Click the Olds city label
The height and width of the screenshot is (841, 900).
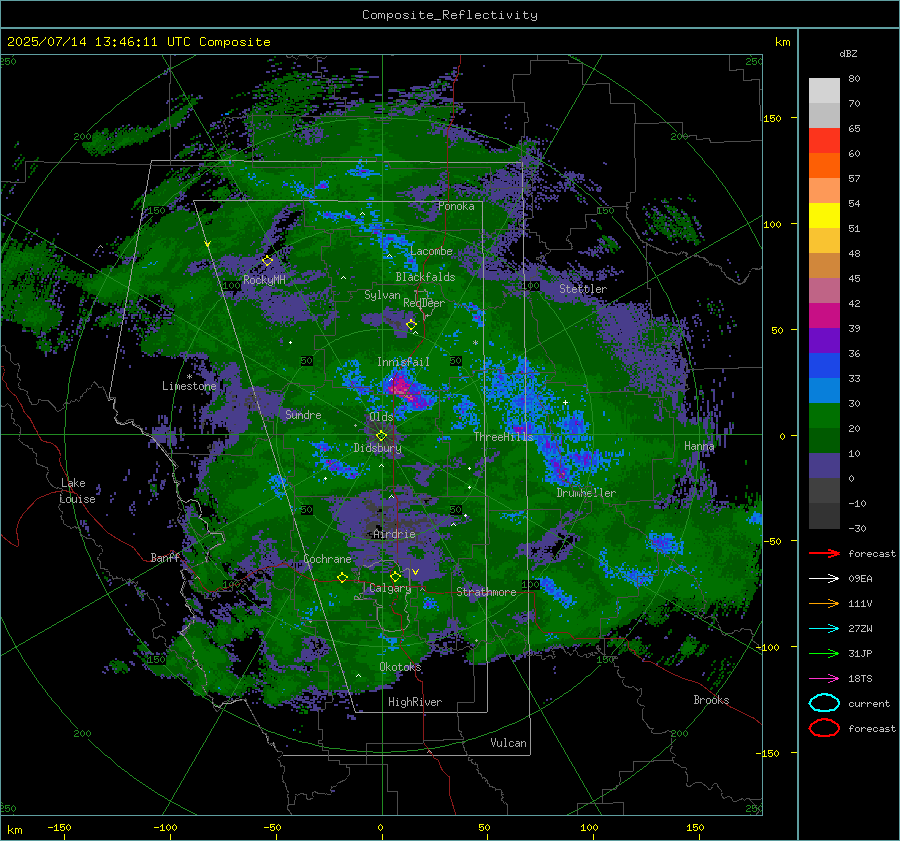(x=381, y=417)
